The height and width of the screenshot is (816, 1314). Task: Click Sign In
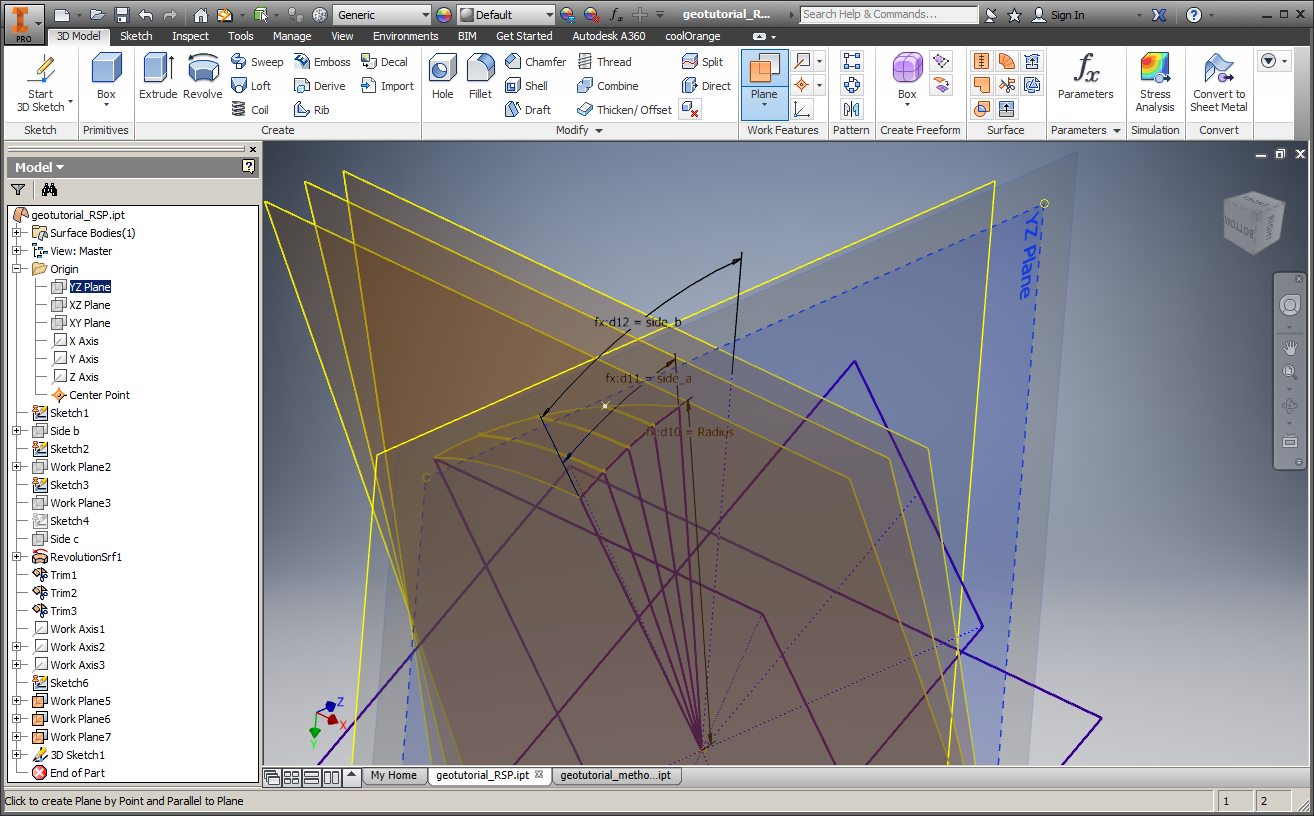click(1058, 15)
